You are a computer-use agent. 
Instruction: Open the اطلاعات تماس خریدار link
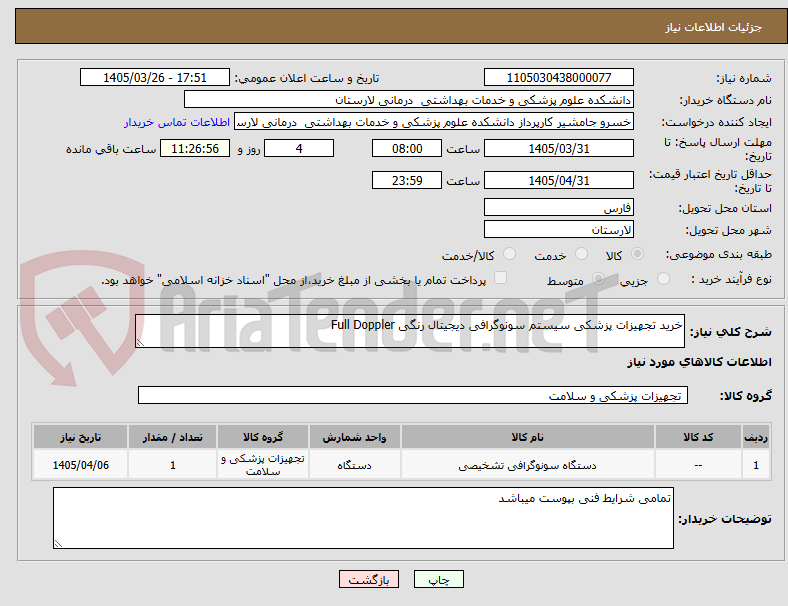[177, 122]
